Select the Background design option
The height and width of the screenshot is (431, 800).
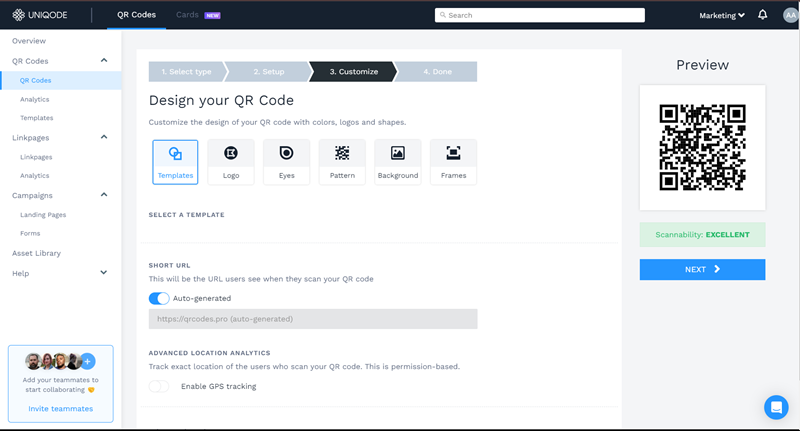pyautogui.click(x=397, y=162)
